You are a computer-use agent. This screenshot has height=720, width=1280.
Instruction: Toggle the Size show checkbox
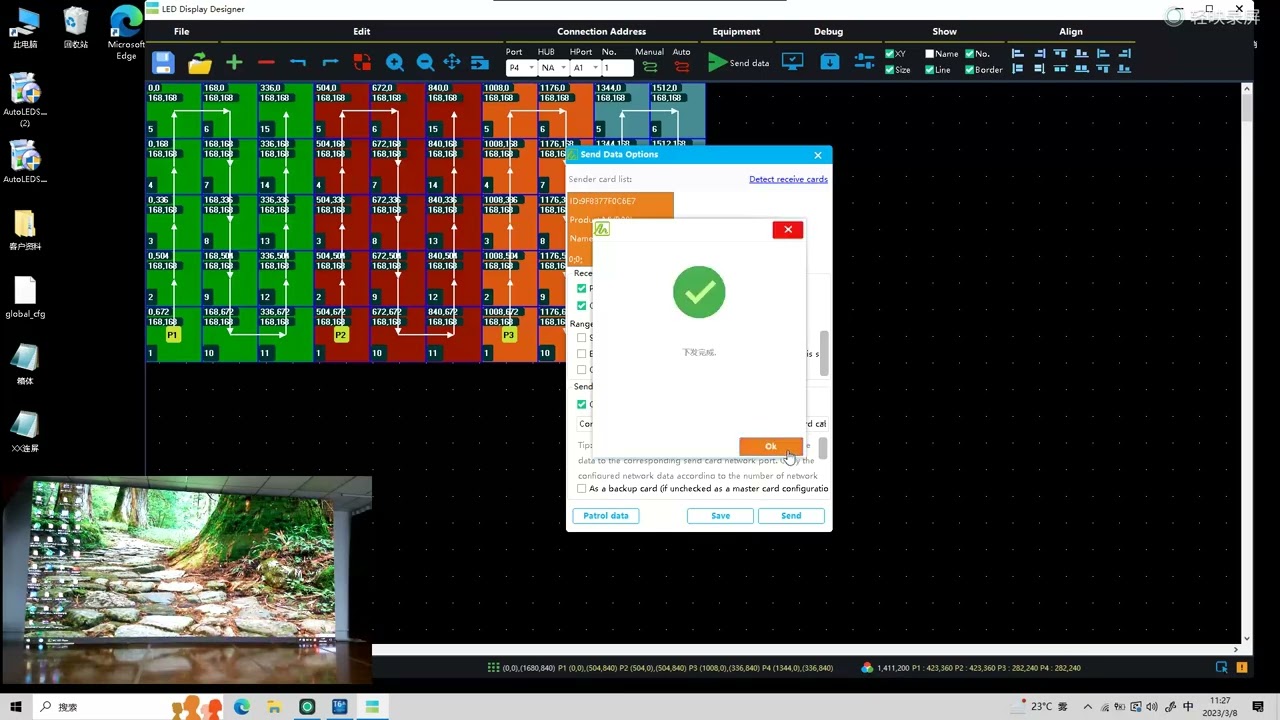[890, 70]
